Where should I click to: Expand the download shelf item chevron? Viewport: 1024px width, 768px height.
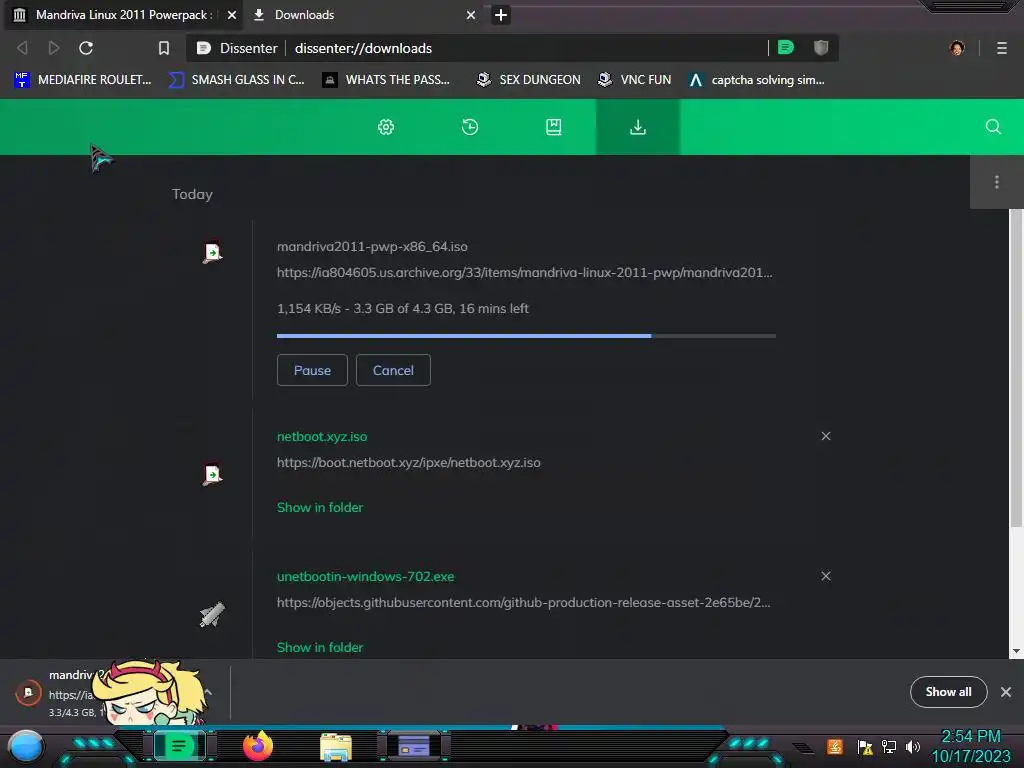tap(208, 692)
